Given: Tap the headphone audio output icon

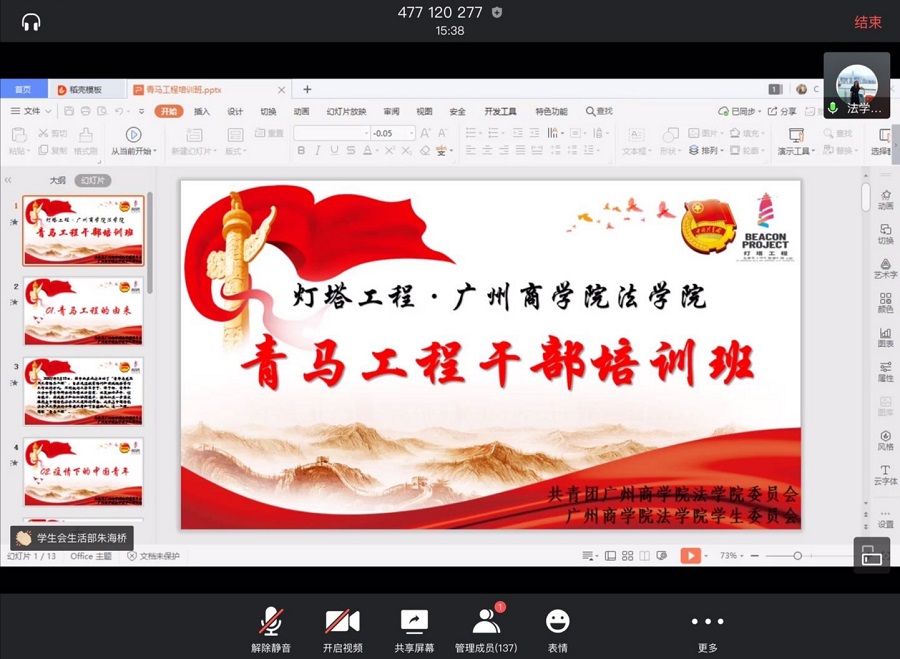Looking at the screenshot, I should tap(31, 21).
